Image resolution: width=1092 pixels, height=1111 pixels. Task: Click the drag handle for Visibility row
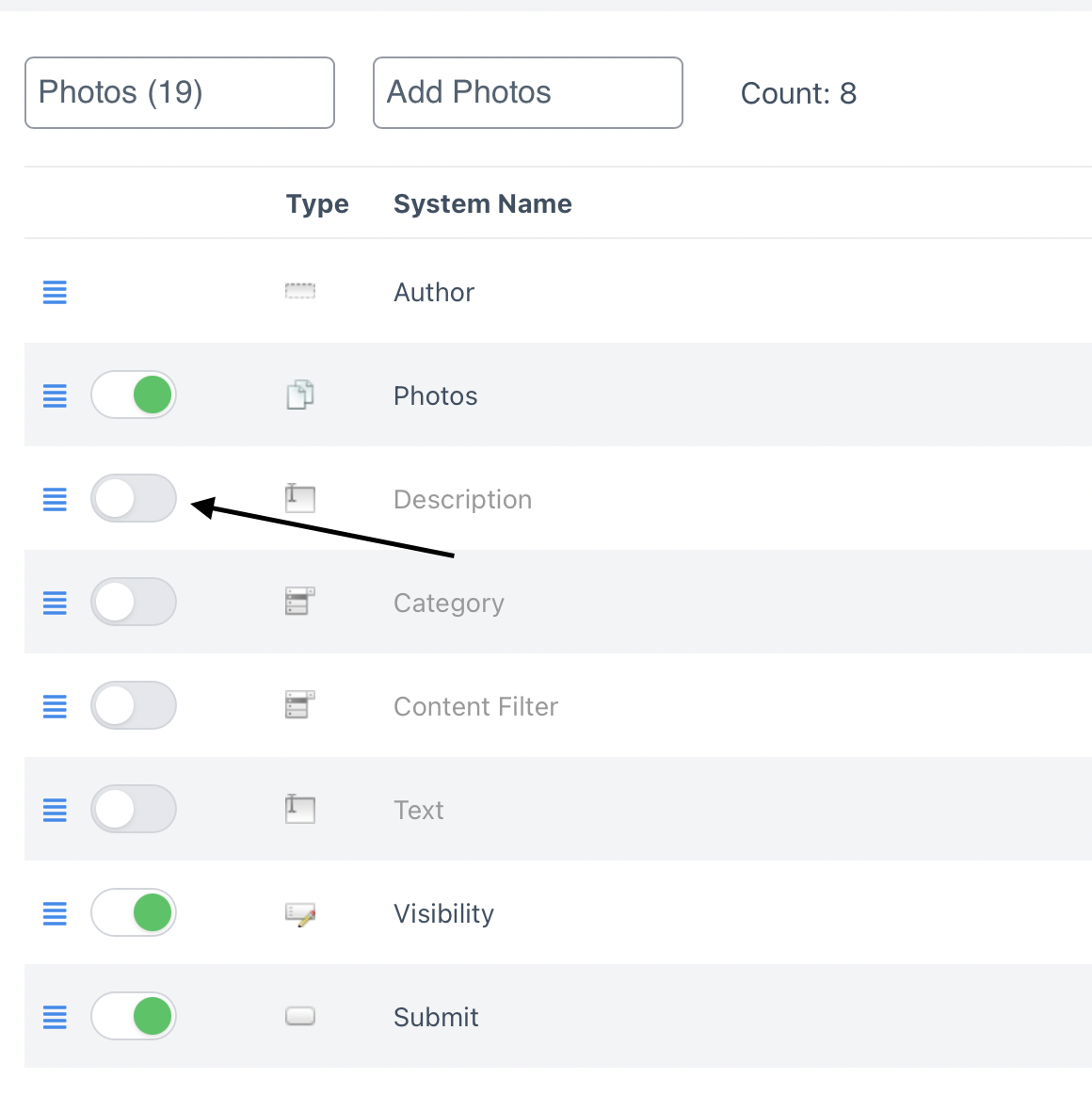point(55,913)
